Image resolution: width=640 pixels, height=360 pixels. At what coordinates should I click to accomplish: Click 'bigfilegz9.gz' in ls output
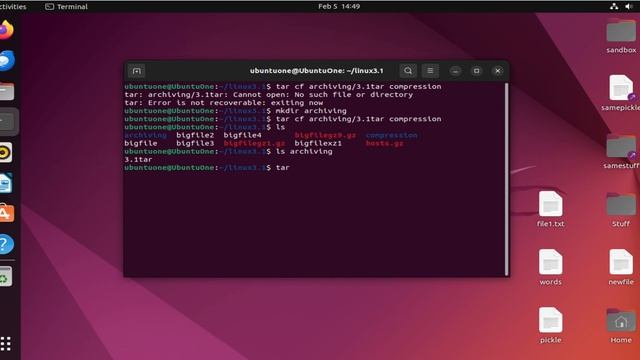(x=325, y=135)
